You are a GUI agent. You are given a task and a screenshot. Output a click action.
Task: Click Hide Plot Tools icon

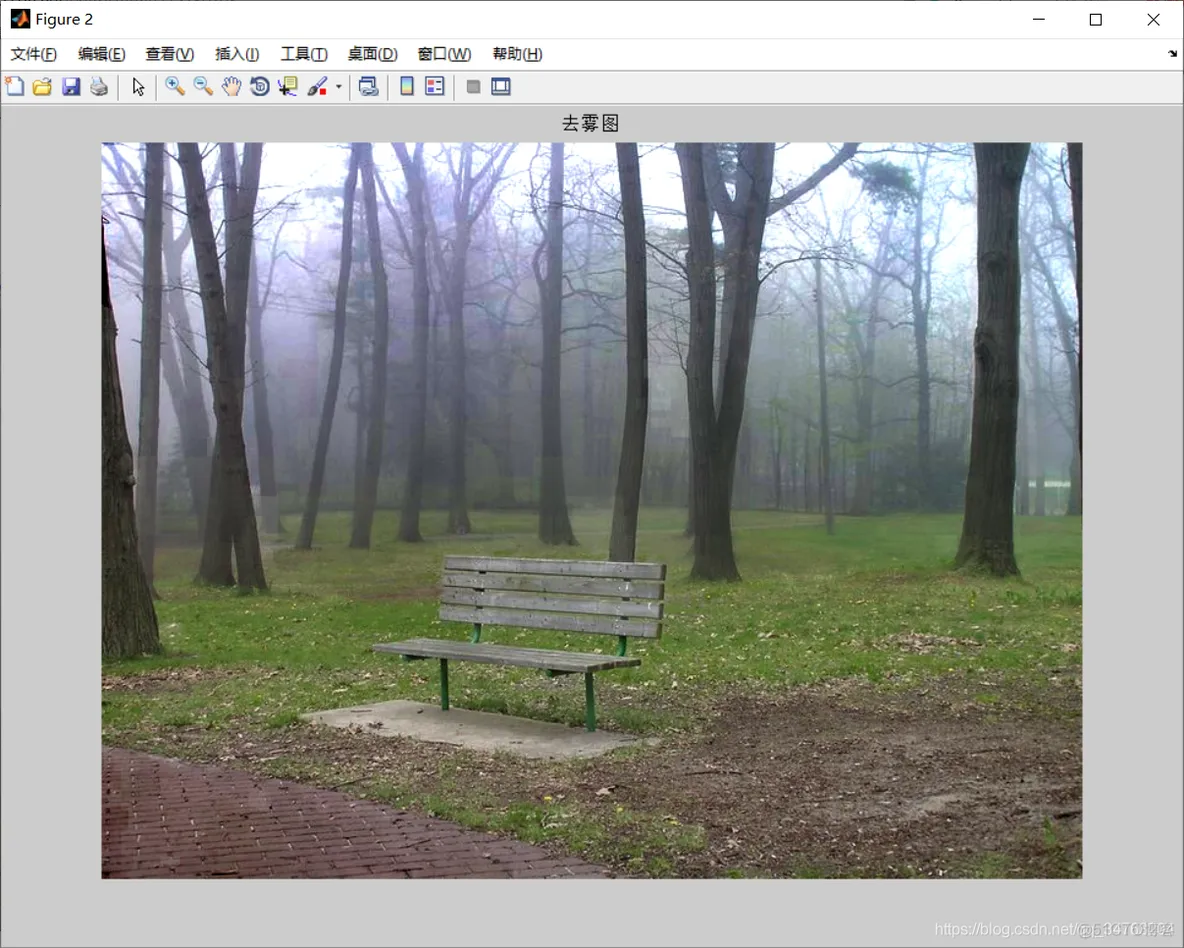coord(473,86)
